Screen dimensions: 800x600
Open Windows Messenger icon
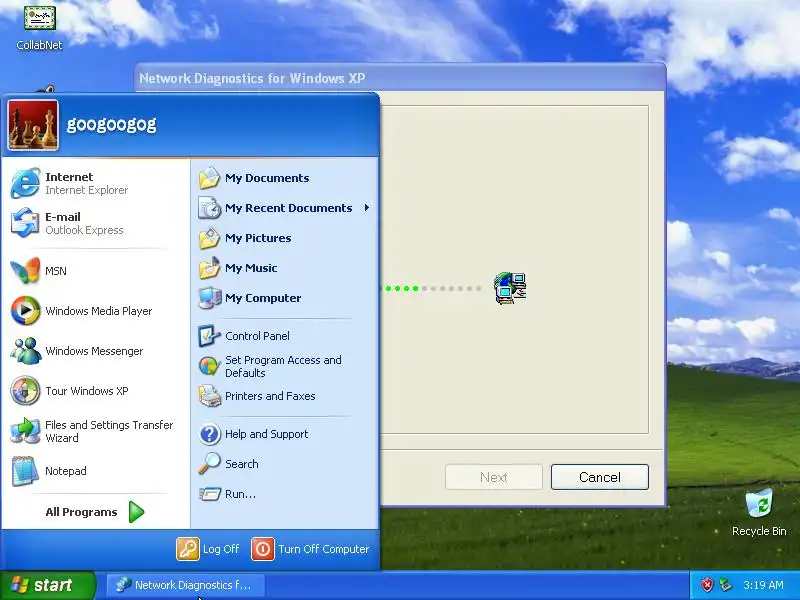pos(25,351)
